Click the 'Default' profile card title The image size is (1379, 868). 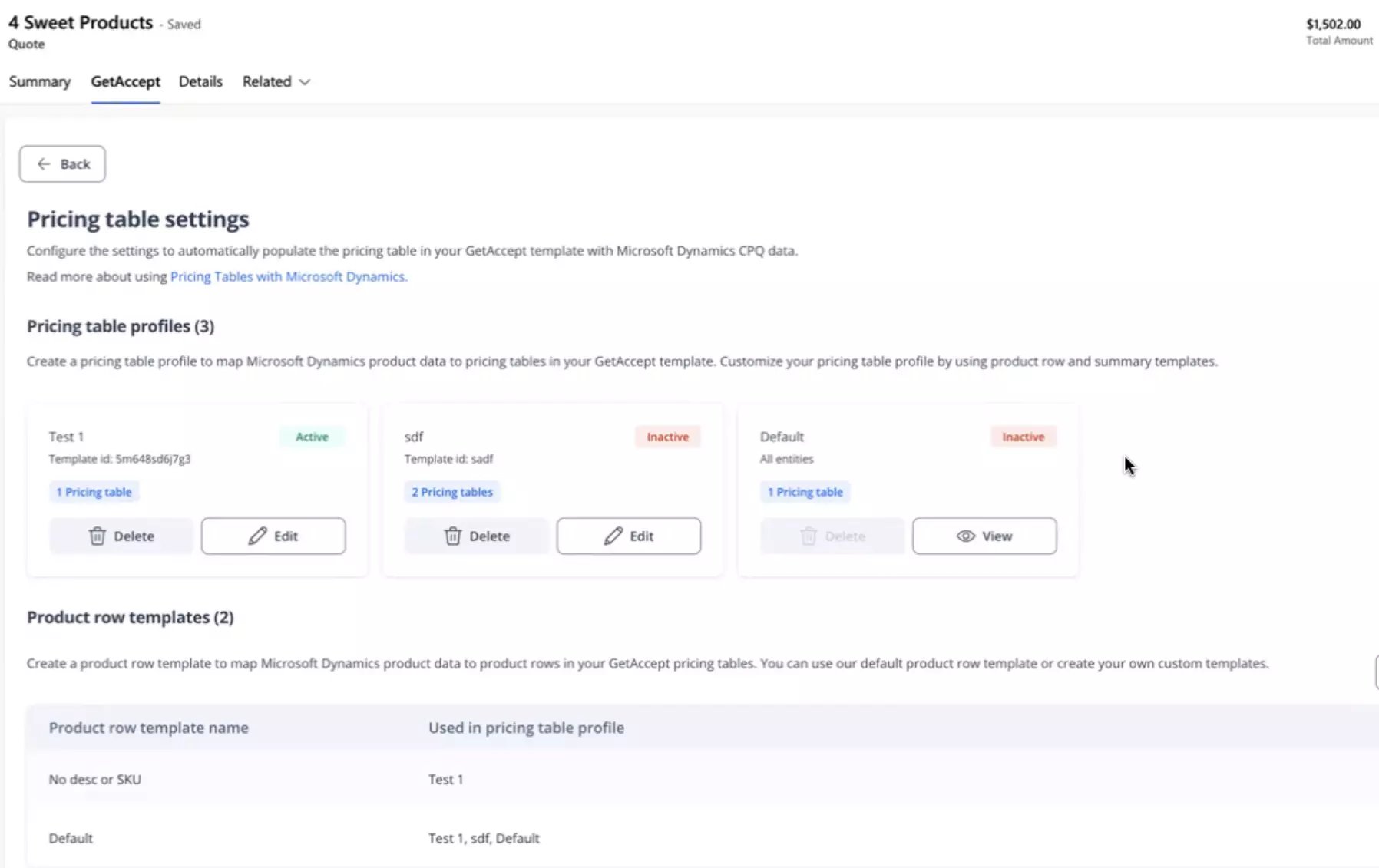(x=782, y=437)
